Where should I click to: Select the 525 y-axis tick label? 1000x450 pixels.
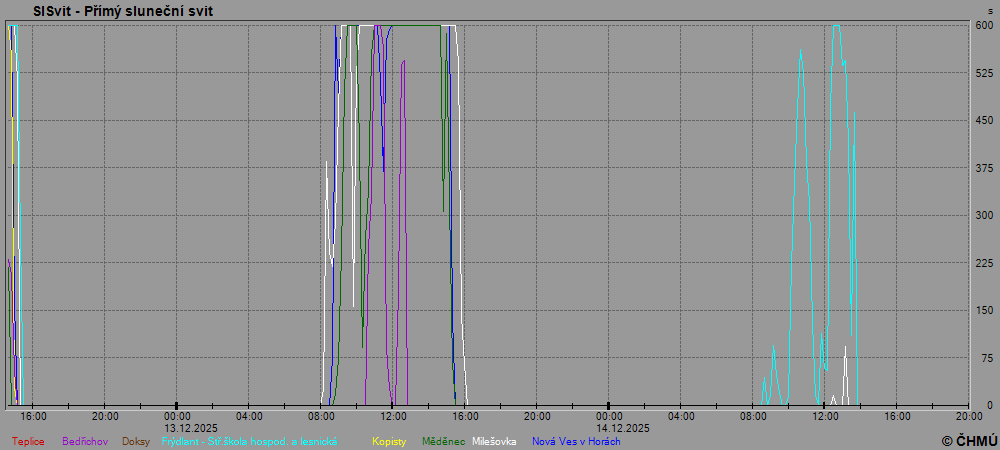tap(984, 73)
